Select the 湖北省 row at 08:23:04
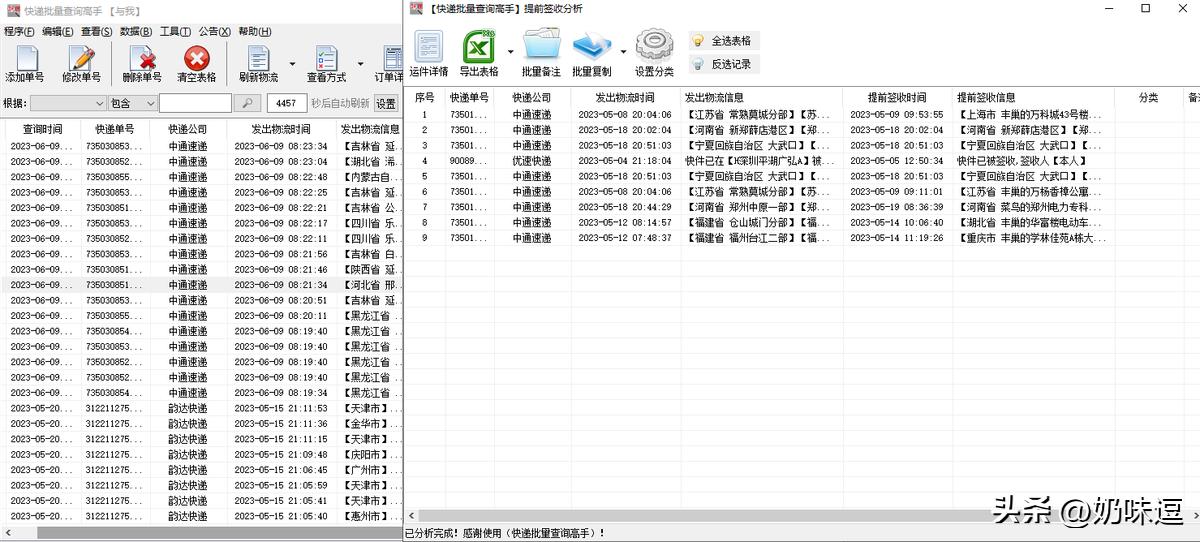The width and height of the screenshot is (1200, 542). [x=201, y=161]
